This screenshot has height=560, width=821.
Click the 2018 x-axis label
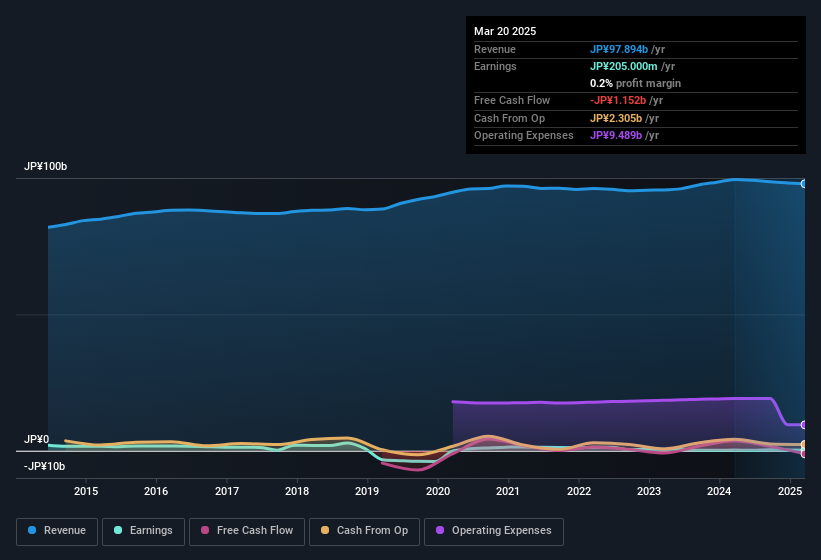[297, 491]
